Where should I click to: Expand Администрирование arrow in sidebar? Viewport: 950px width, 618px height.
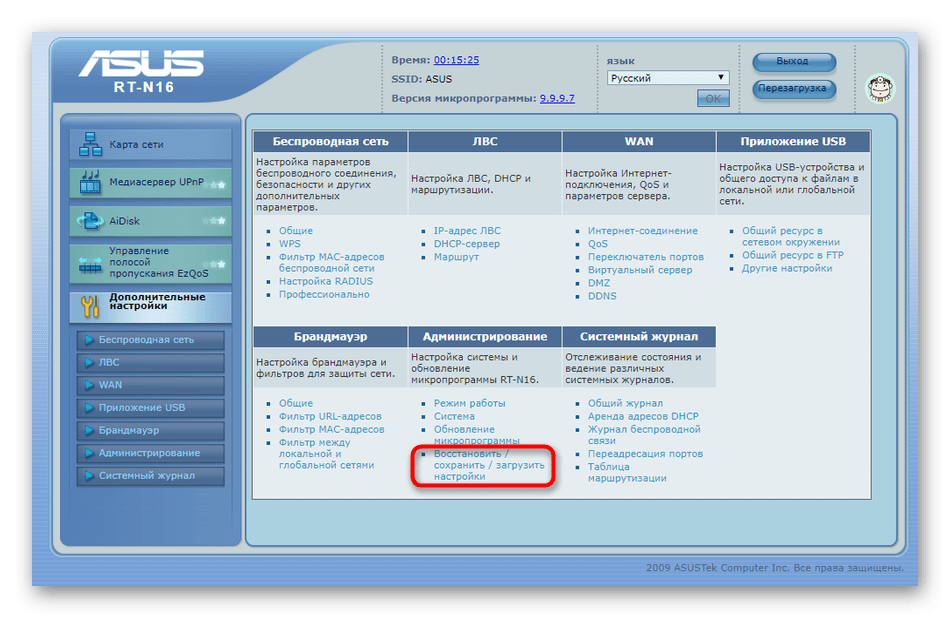coord(89,453)
